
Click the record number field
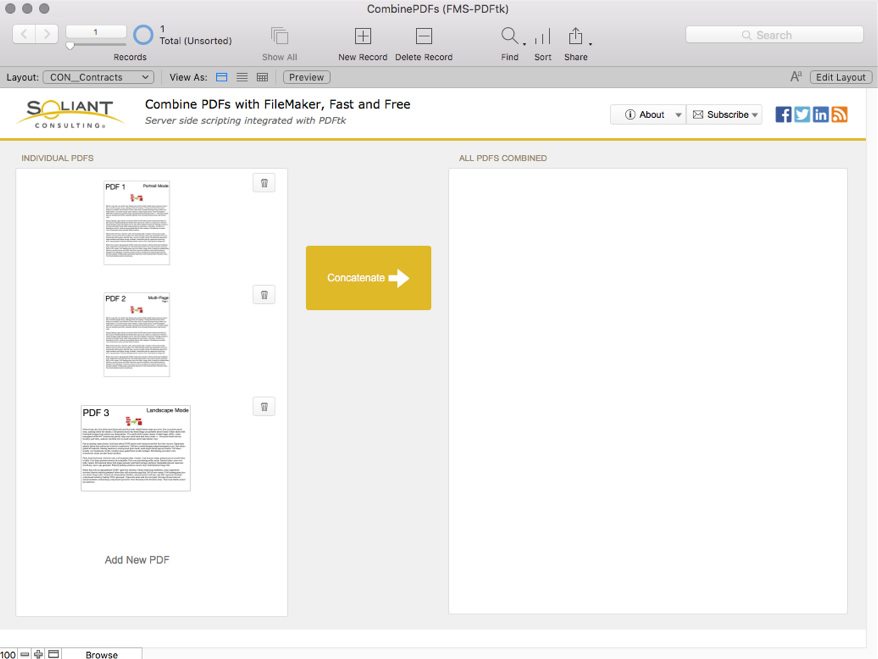pyautogui.click(x=96, y=32)
